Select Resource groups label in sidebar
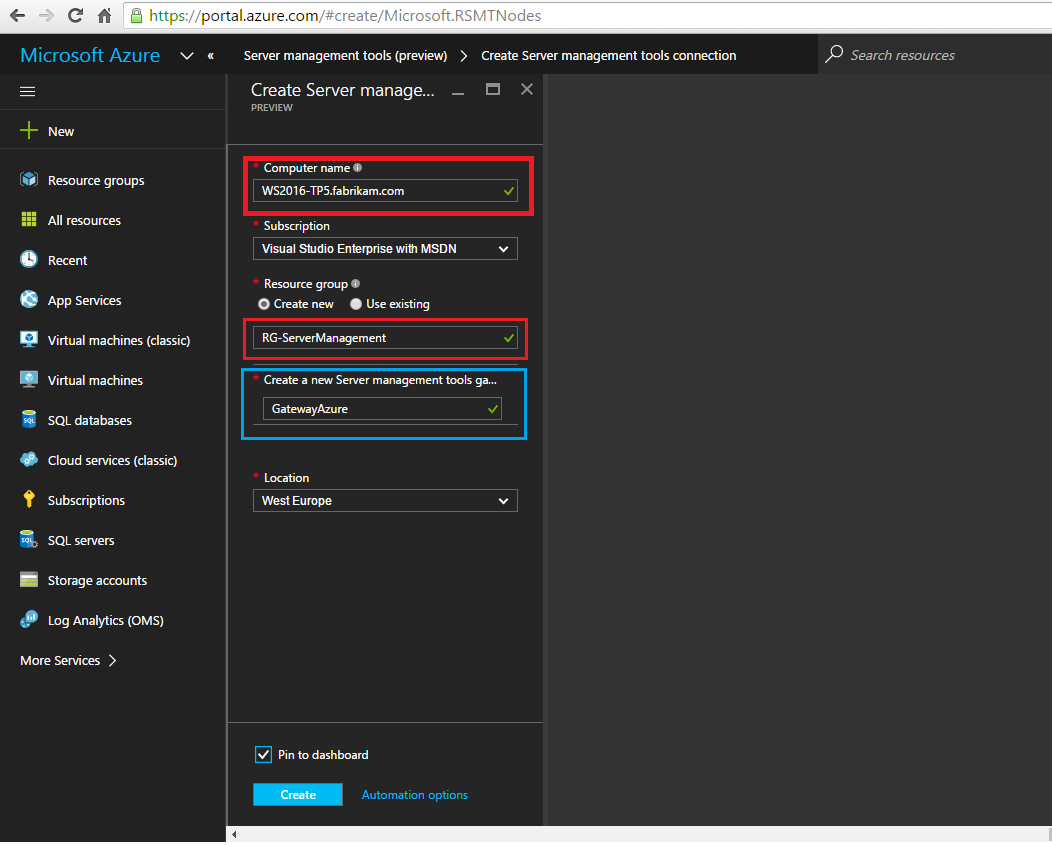This screenshot has width=1052, height=845. pyautogui.click(x=96, y=181)
